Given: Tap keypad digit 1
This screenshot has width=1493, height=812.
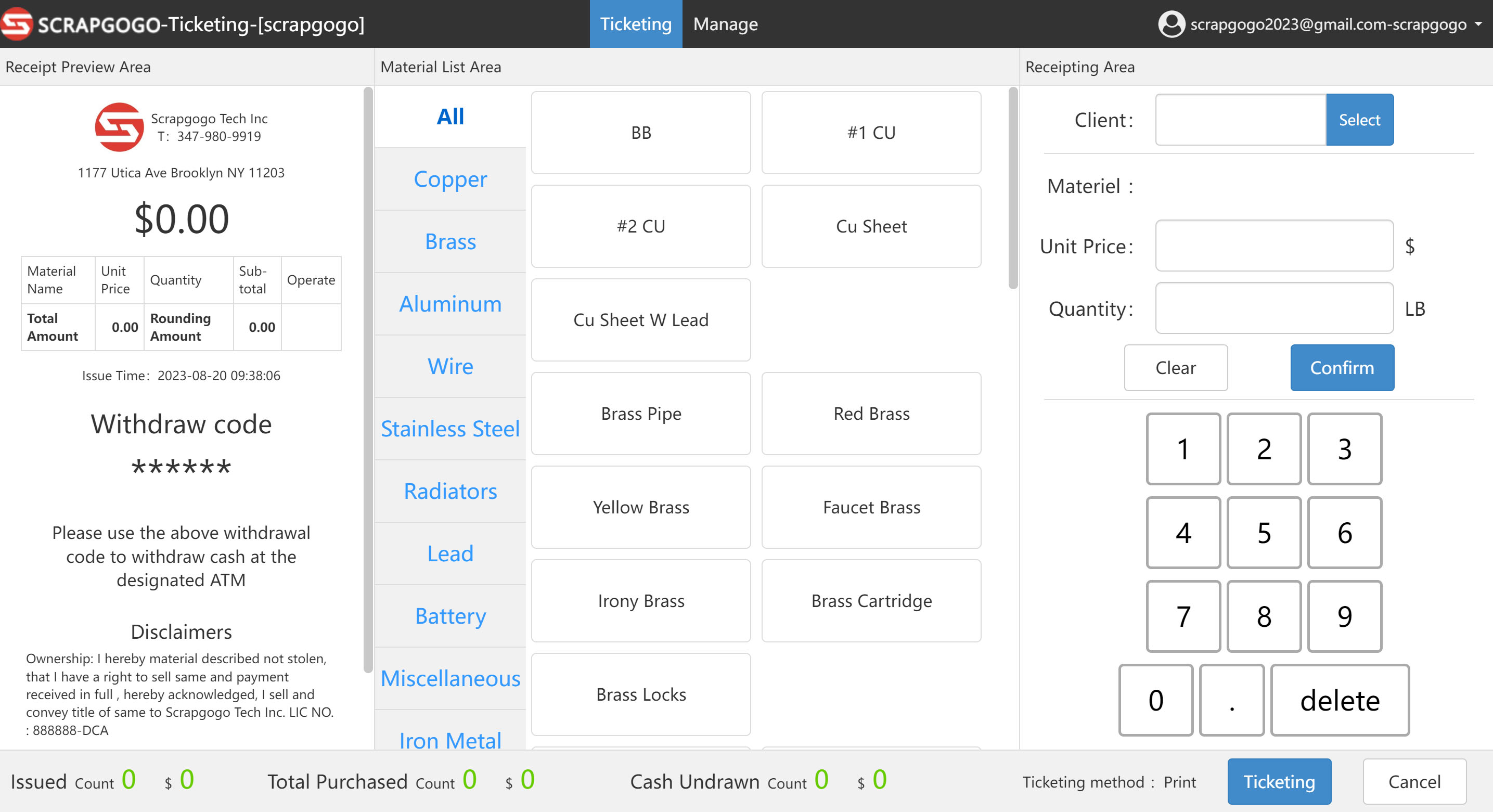Looking at the screenshot, I should click(1183, 449).
